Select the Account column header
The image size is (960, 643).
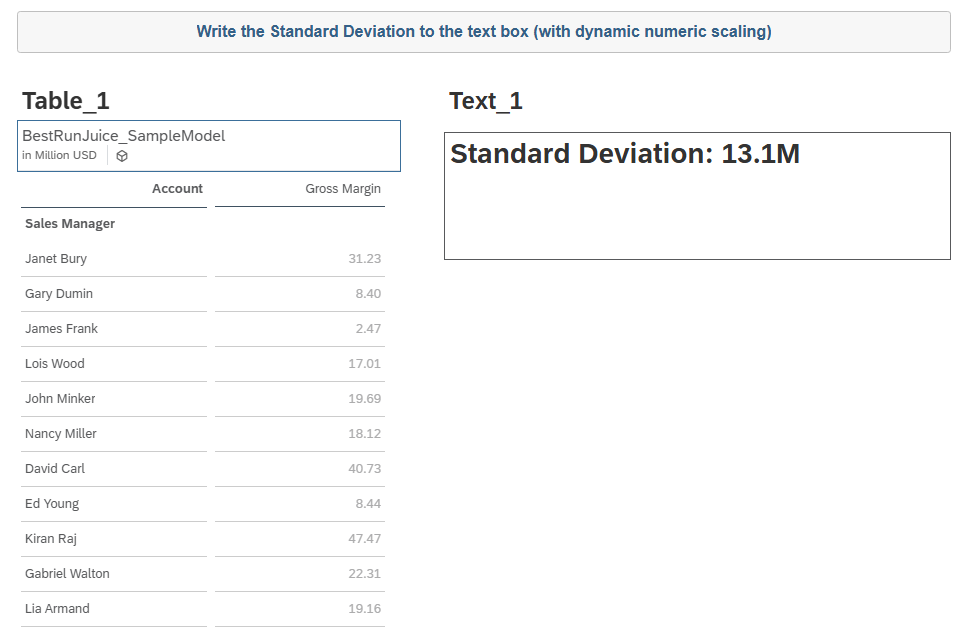(x=177, y=189)
